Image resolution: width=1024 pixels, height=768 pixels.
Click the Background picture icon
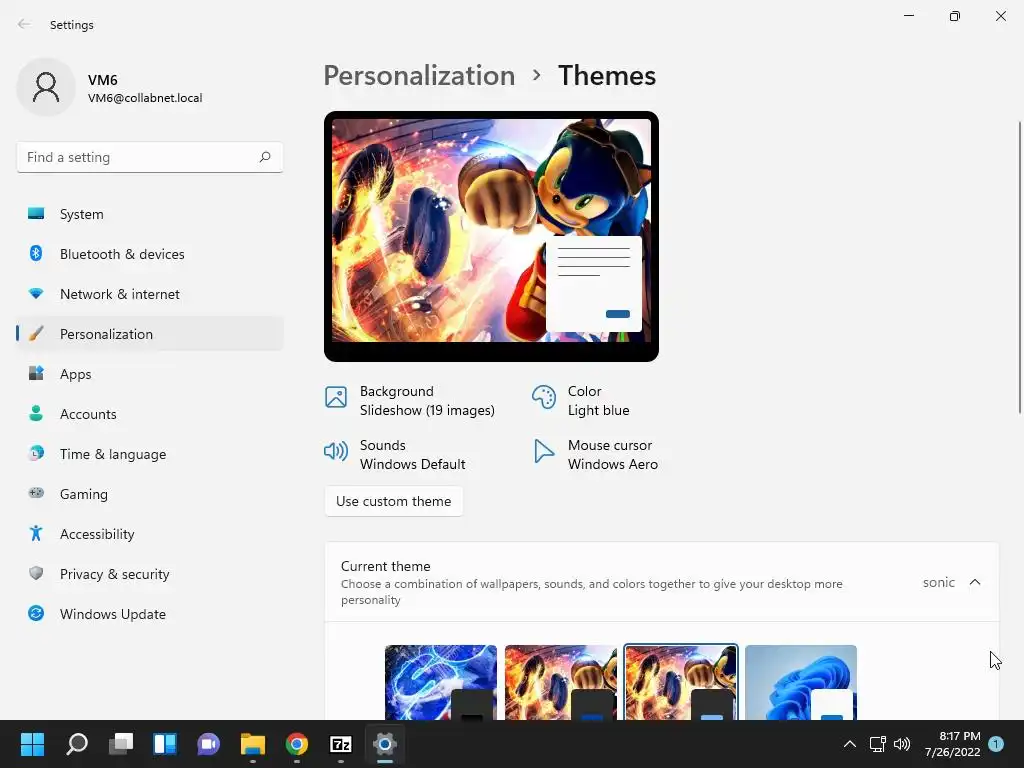click(336, 396)
